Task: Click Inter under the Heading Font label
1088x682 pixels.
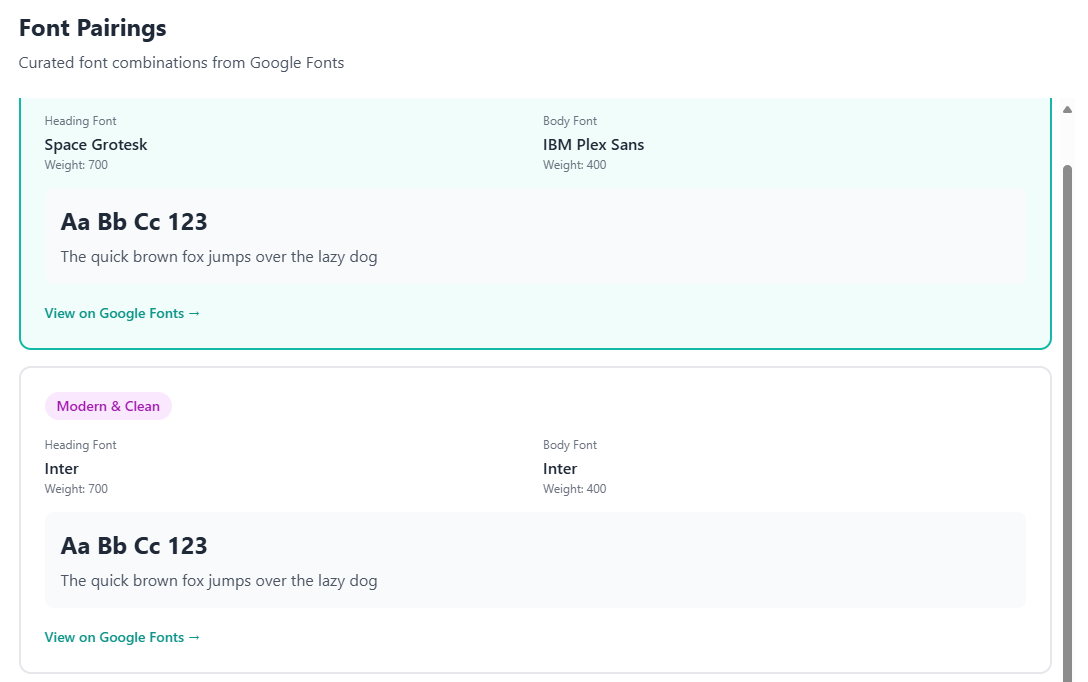Action: click(x=62, y=469)
